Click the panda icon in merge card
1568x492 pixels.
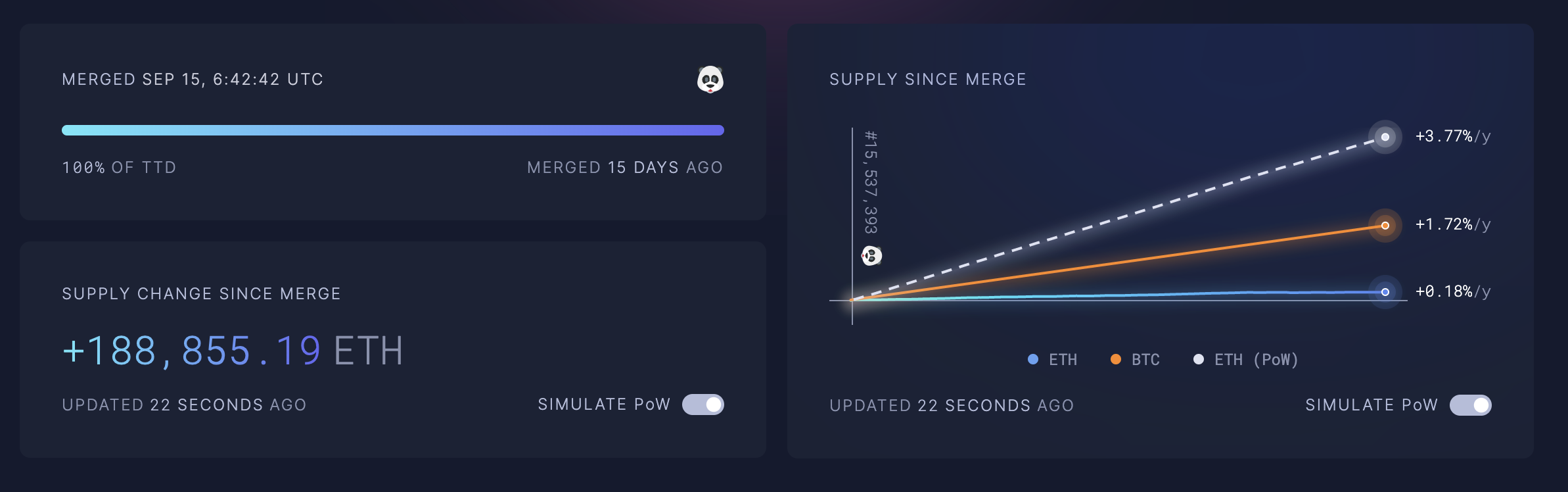pyautogui.click(x=710, y=80)
